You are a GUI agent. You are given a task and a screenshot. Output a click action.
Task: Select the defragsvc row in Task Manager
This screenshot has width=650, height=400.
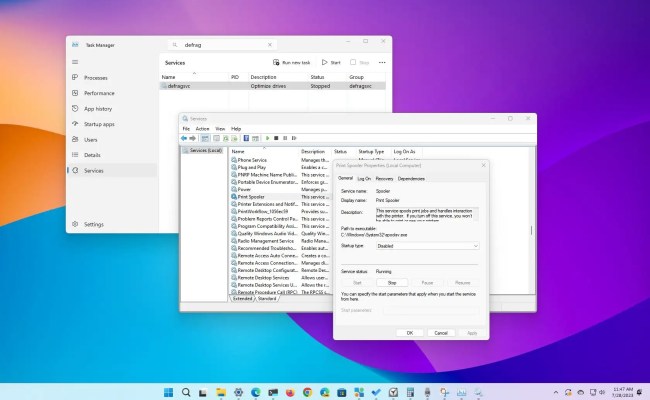point(273,86)
